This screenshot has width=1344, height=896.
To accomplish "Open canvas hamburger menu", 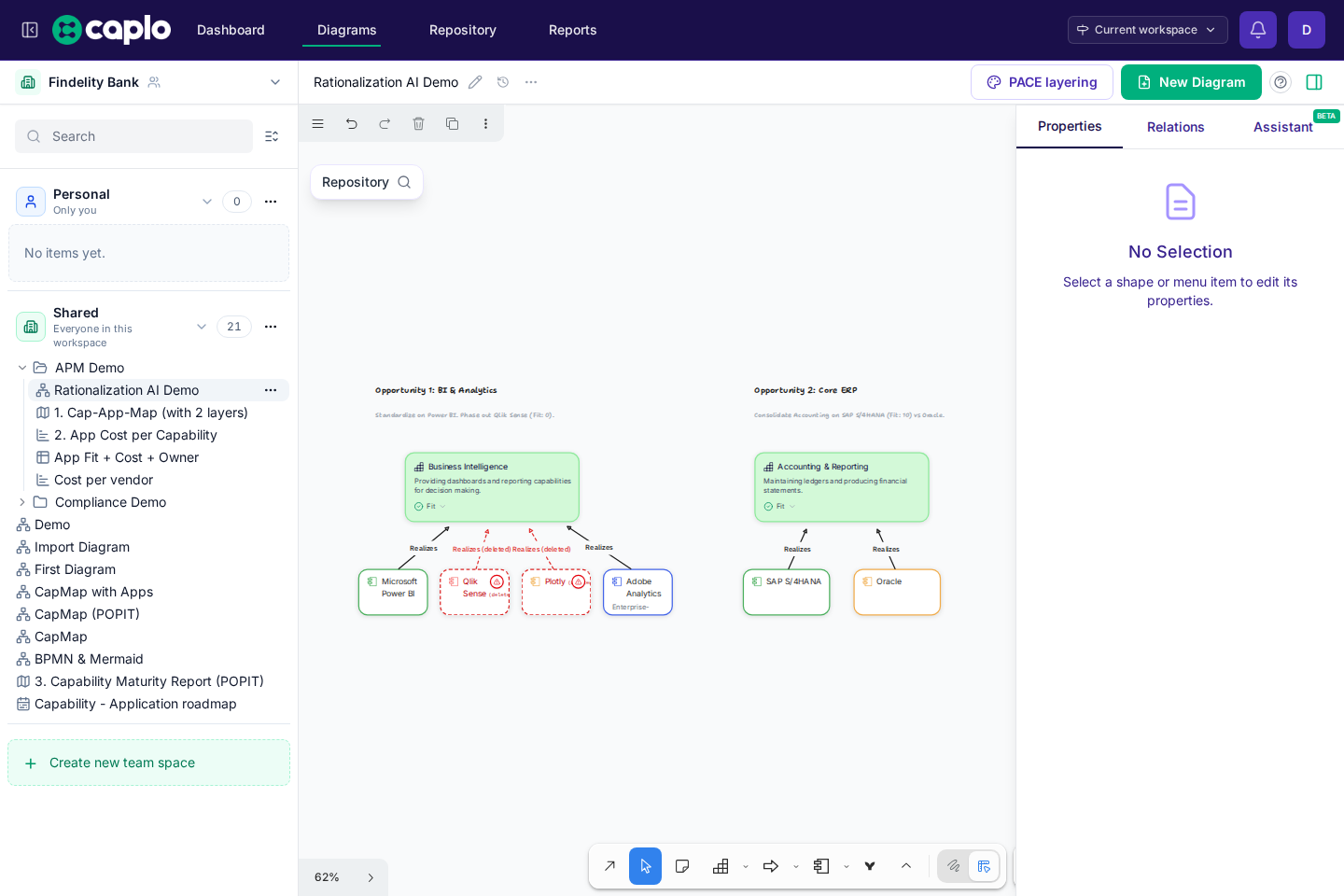I will [x=318, y=123].
